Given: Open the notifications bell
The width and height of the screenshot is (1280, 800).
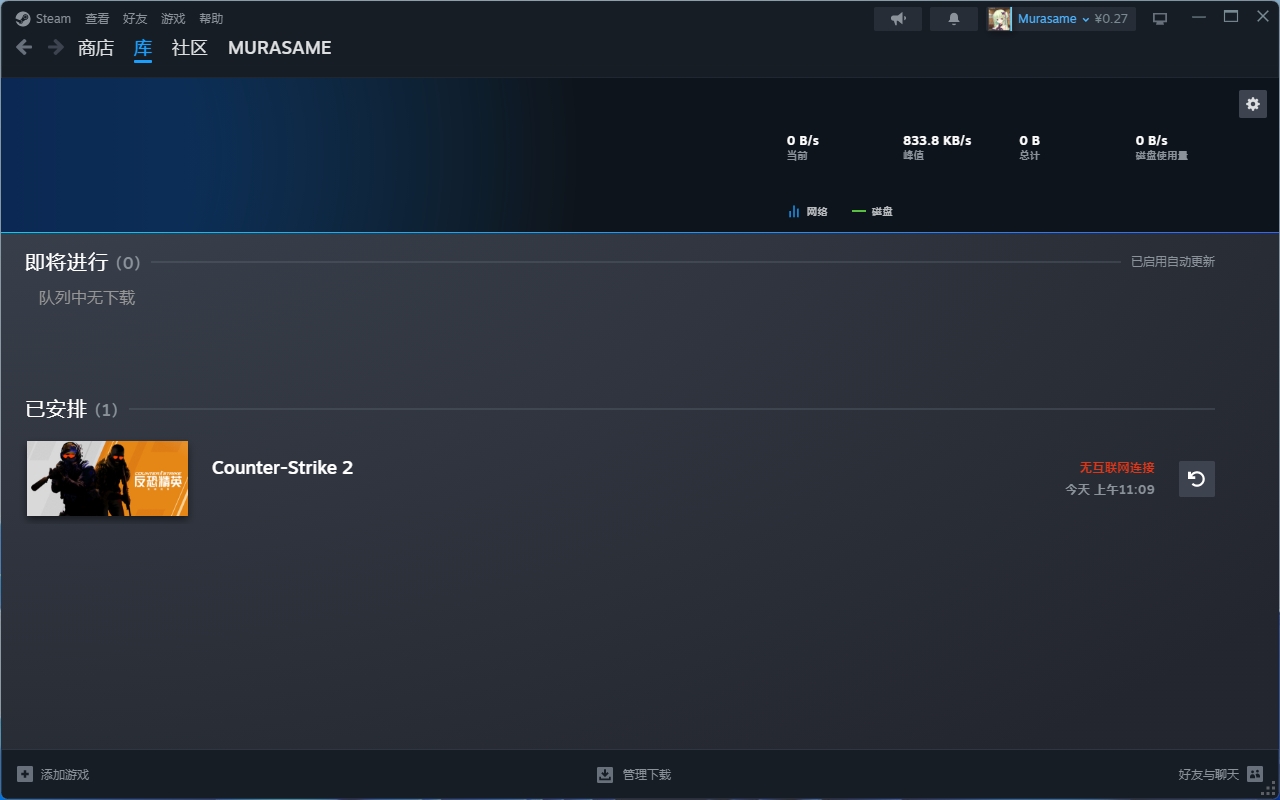Looking at the screenshot, I should coord(954,19).
